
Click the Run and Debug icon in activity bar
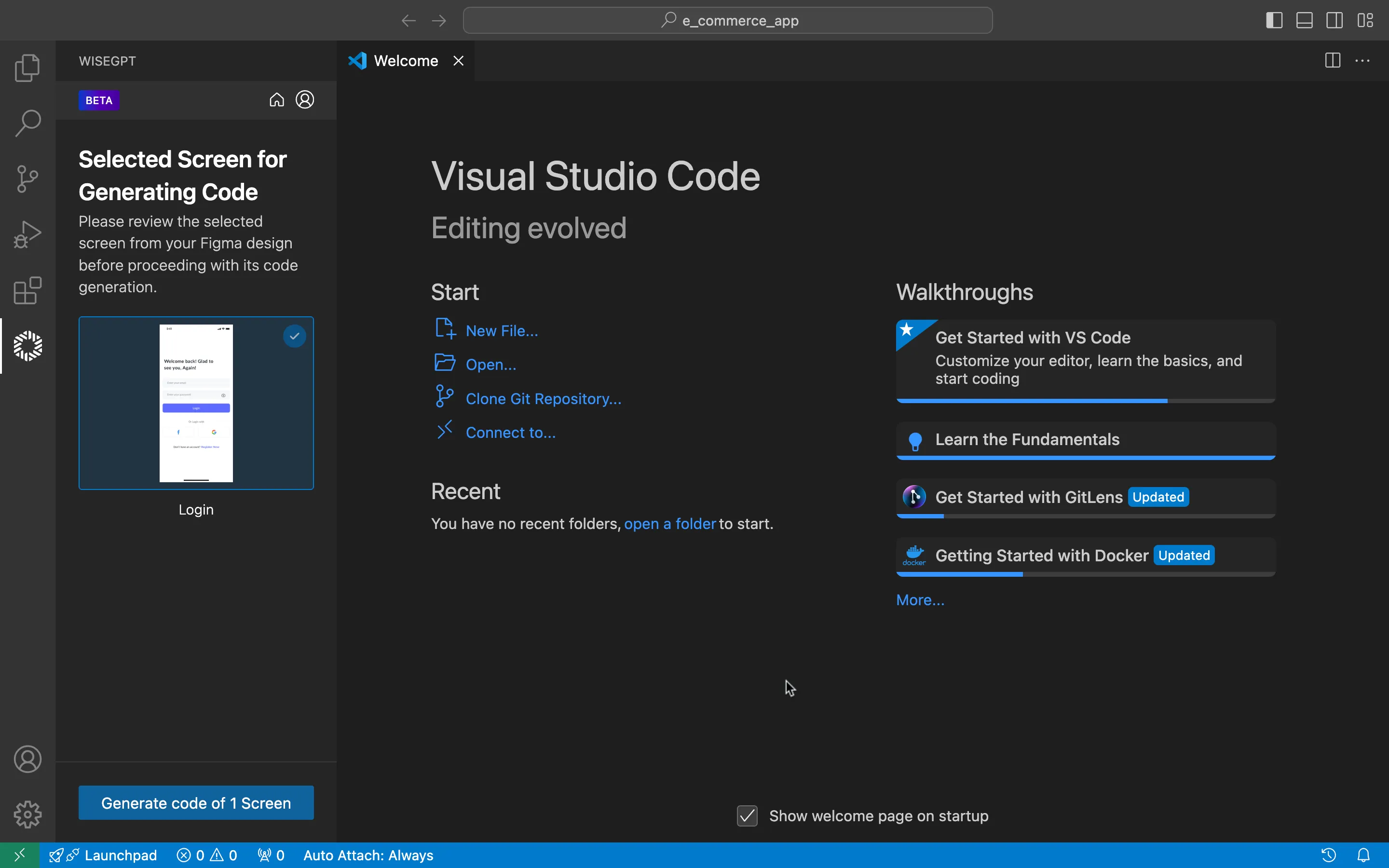[x=27, y=234]
